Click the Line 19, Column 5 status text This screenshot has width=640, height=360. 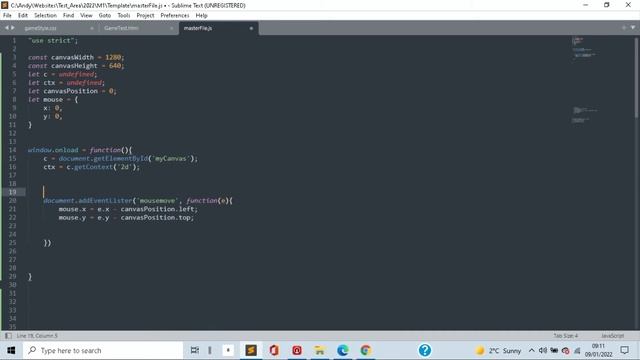[x=37, y=336]
